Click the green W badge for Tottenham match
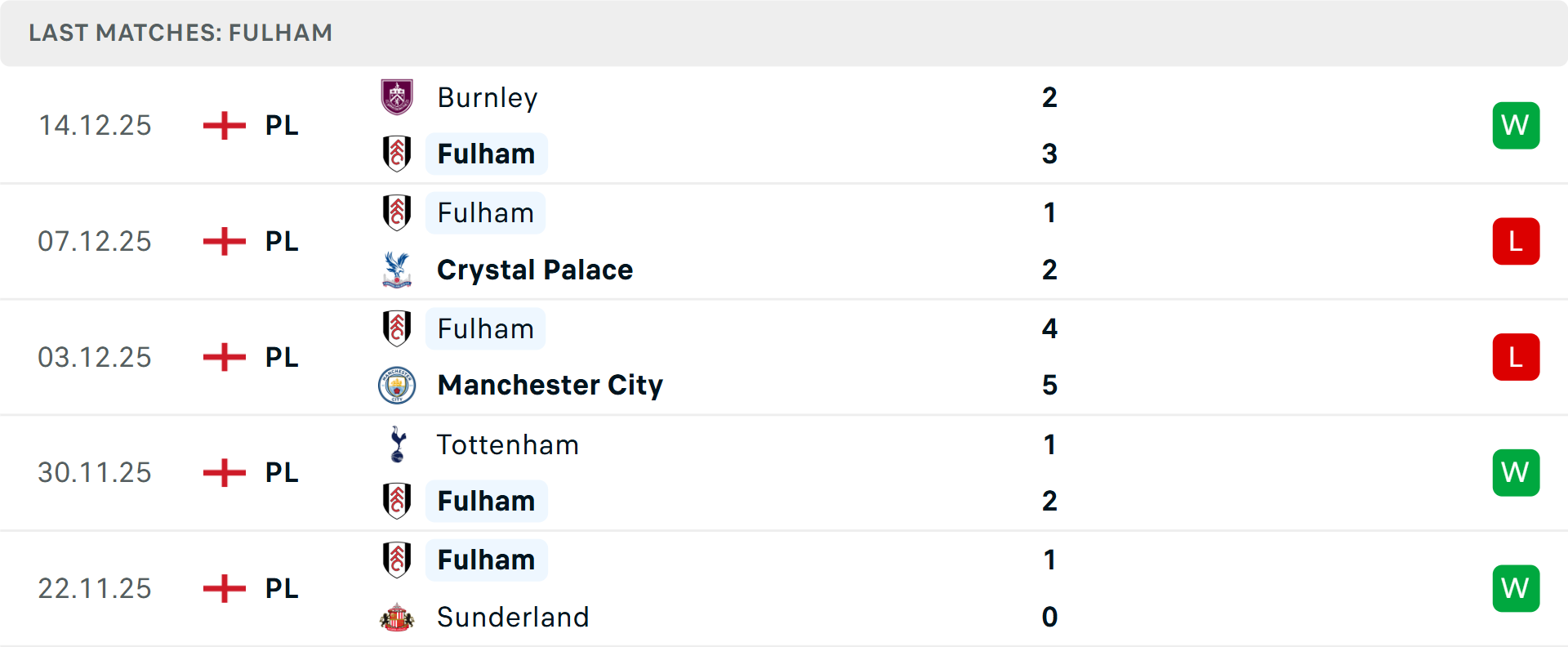 click(x=1516, y=472)
